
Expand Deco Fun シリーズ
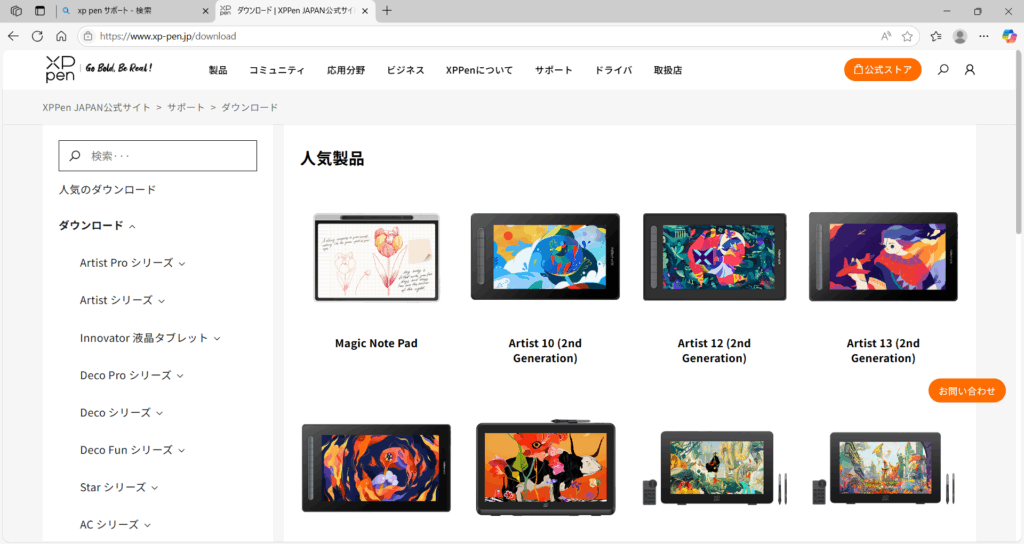(x=133, y=449)
